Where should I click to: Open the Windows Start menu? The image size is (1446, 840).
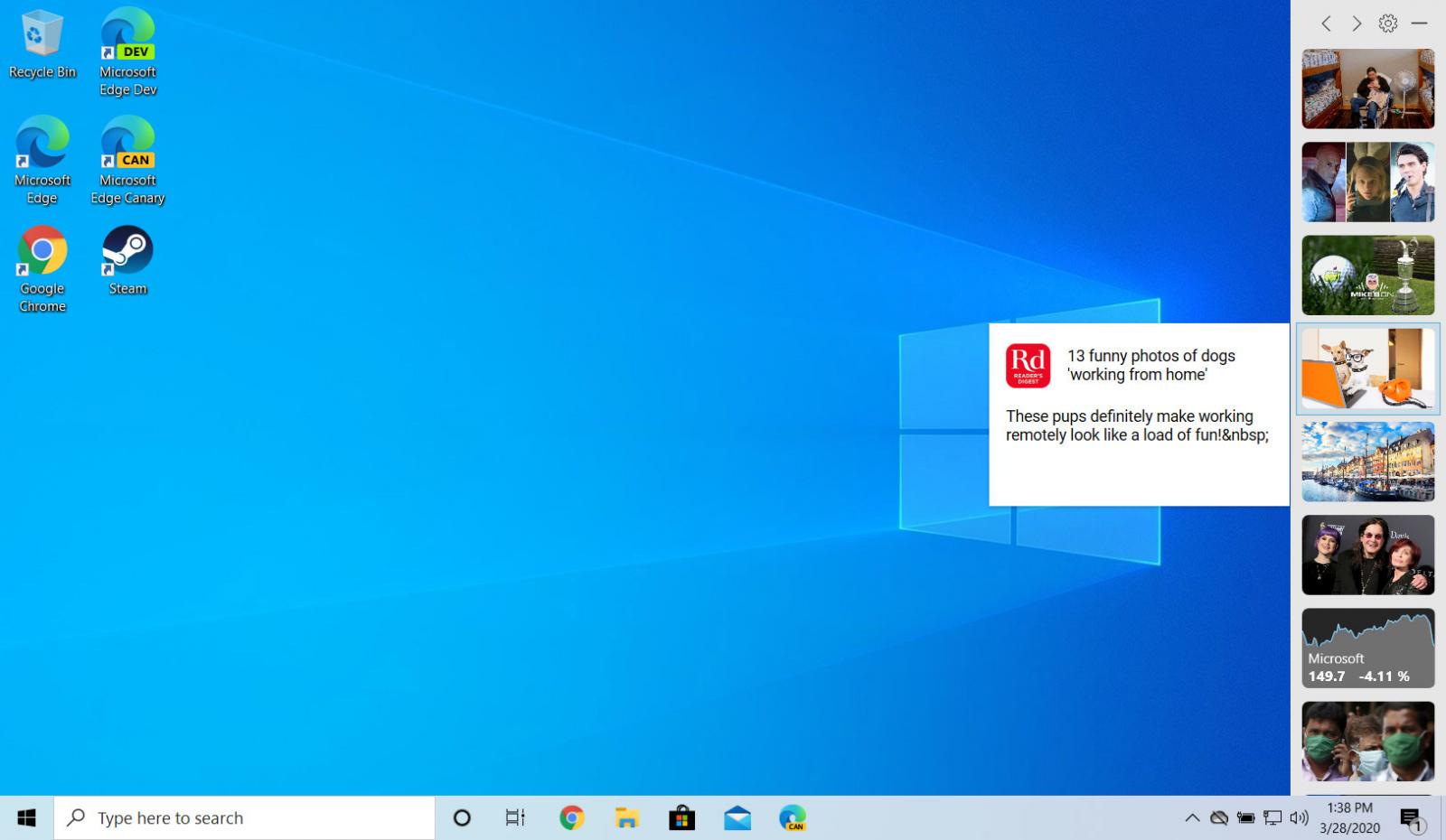pyautogui.click(x=26, y=818)
